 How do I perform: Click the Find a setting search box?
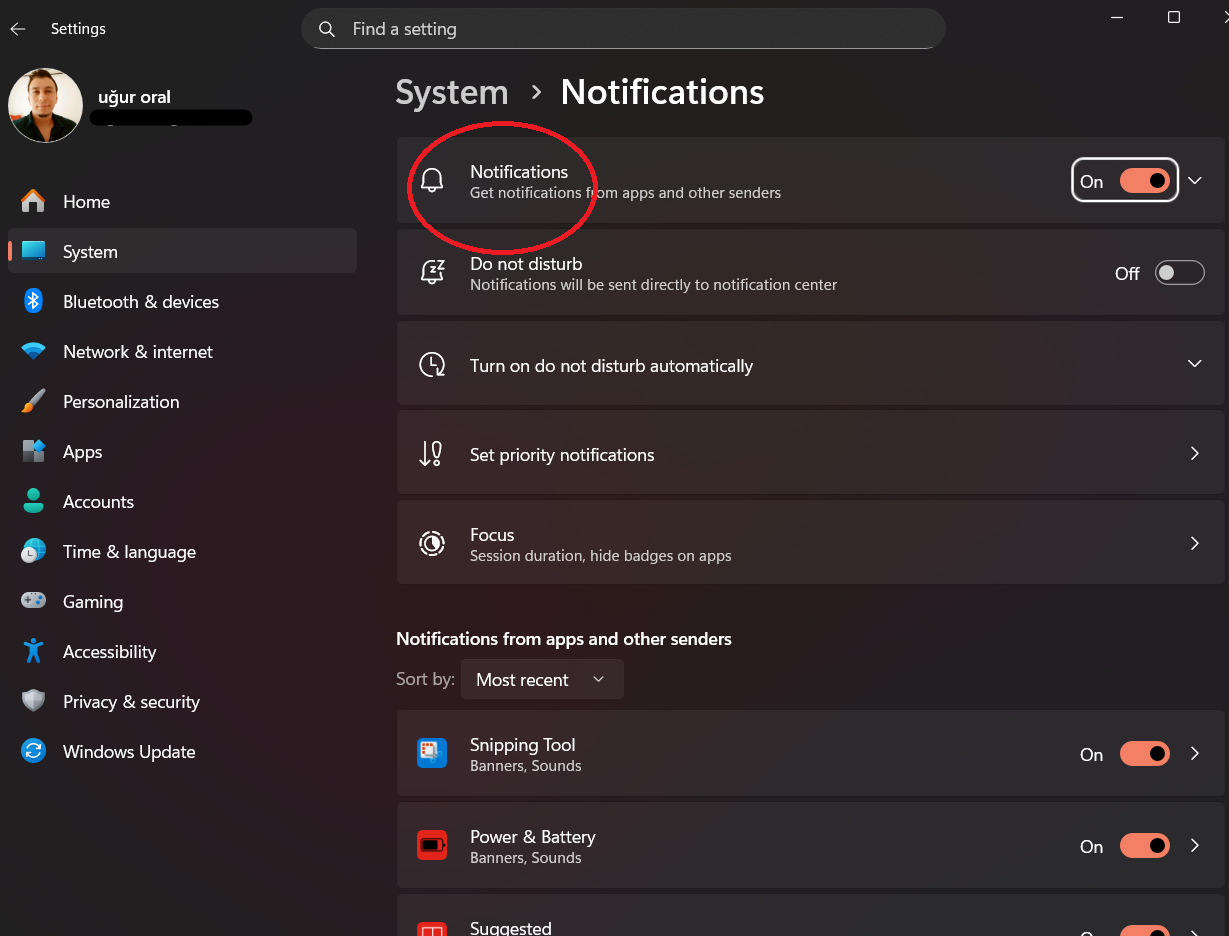click(622, 29)
